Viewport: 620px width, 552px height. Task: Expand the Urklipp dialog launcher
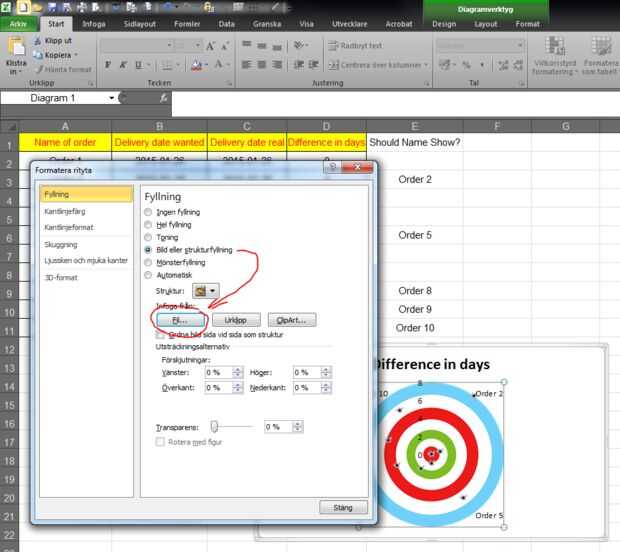tap(91, 83)
